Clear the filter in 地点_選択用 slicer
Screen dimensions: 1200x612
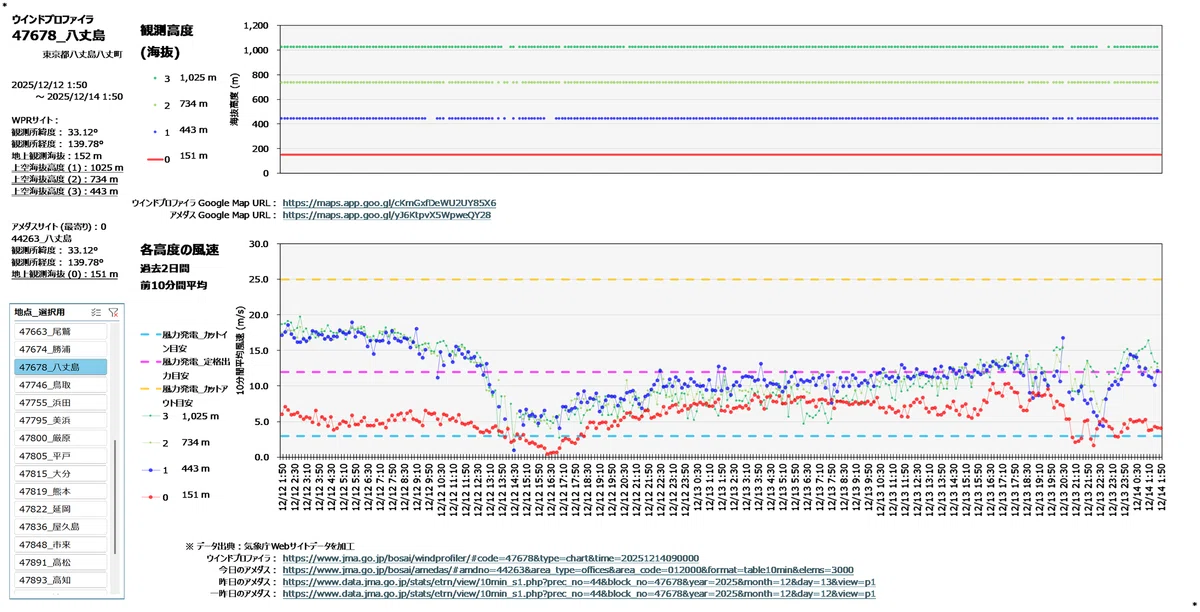tap(112, 312)
